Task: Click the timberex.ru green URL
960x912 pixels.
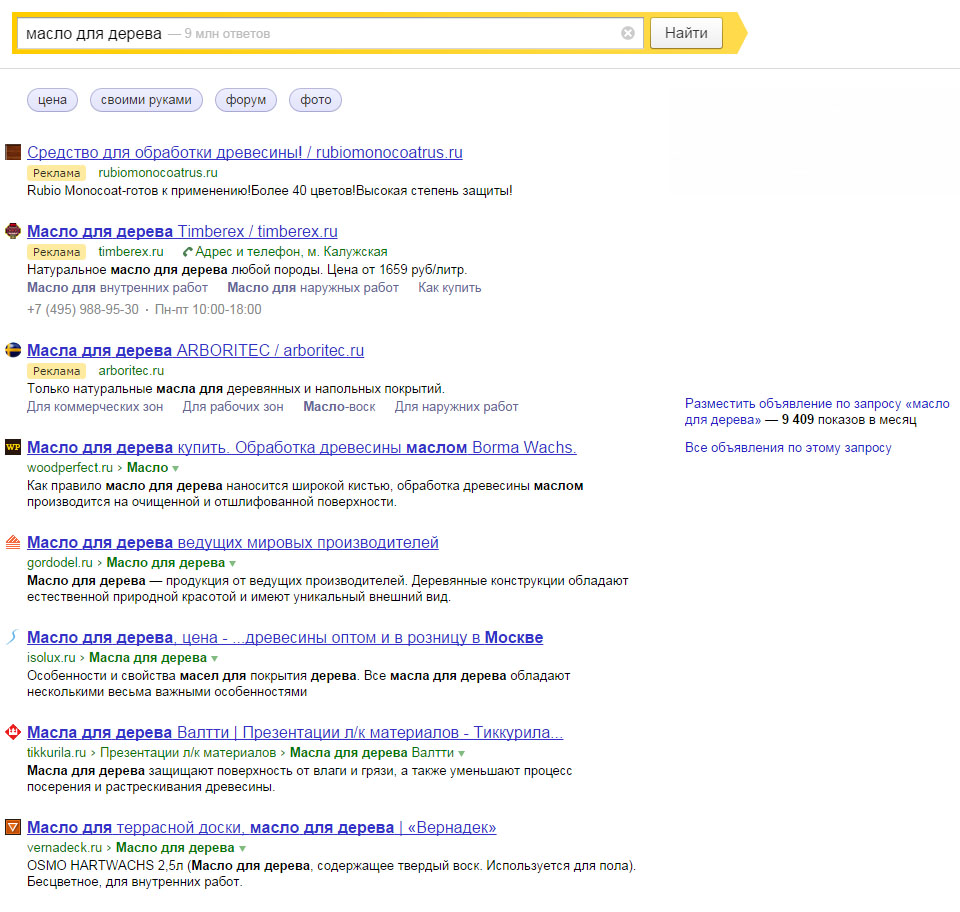Action: click(131, 252)
